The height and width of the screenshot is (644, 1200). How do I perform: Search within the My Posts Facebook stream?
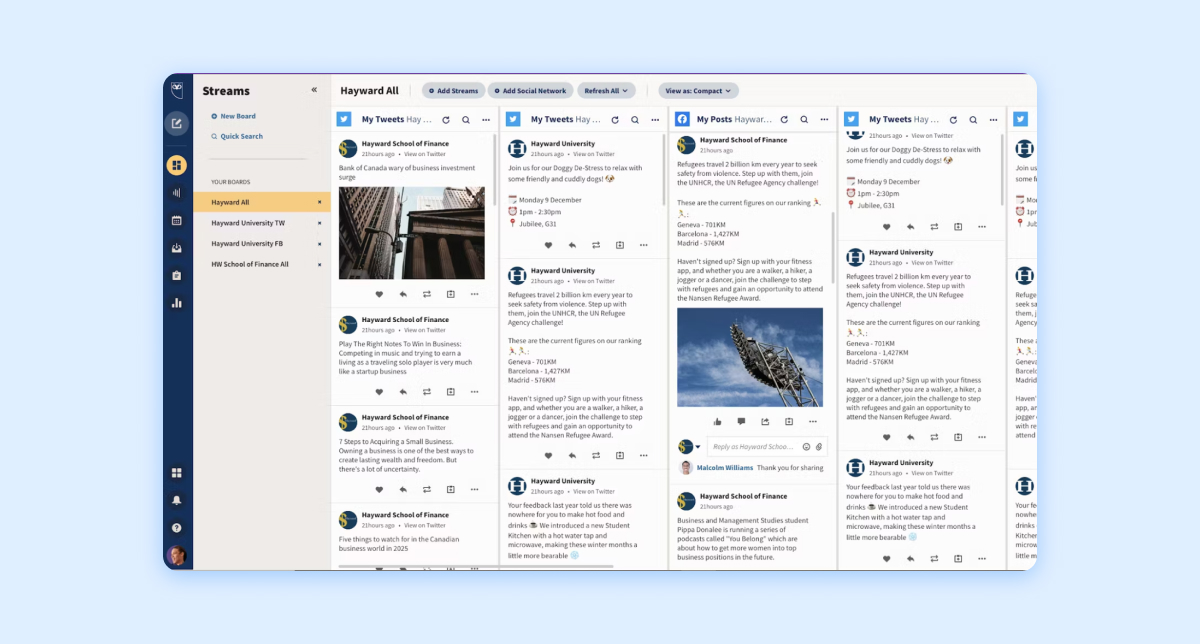803,119
